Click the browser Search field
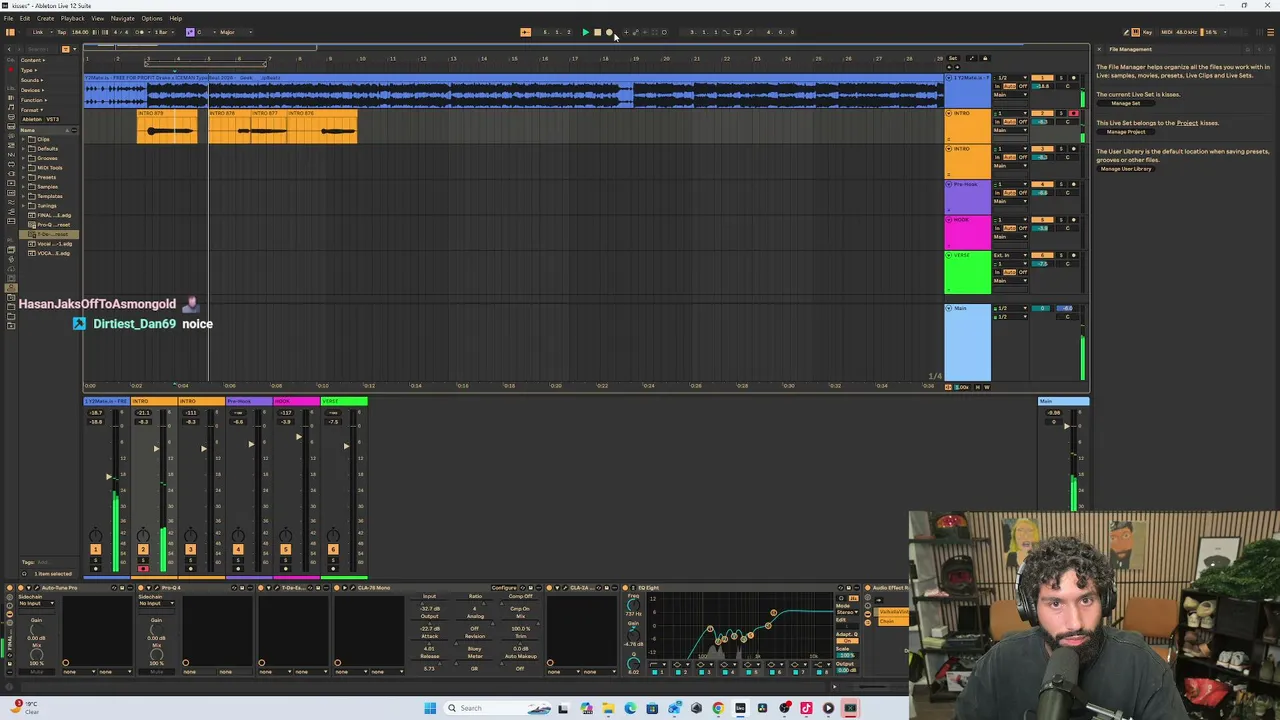Screen dimensions: 1280x720 [x=40, y=49]
